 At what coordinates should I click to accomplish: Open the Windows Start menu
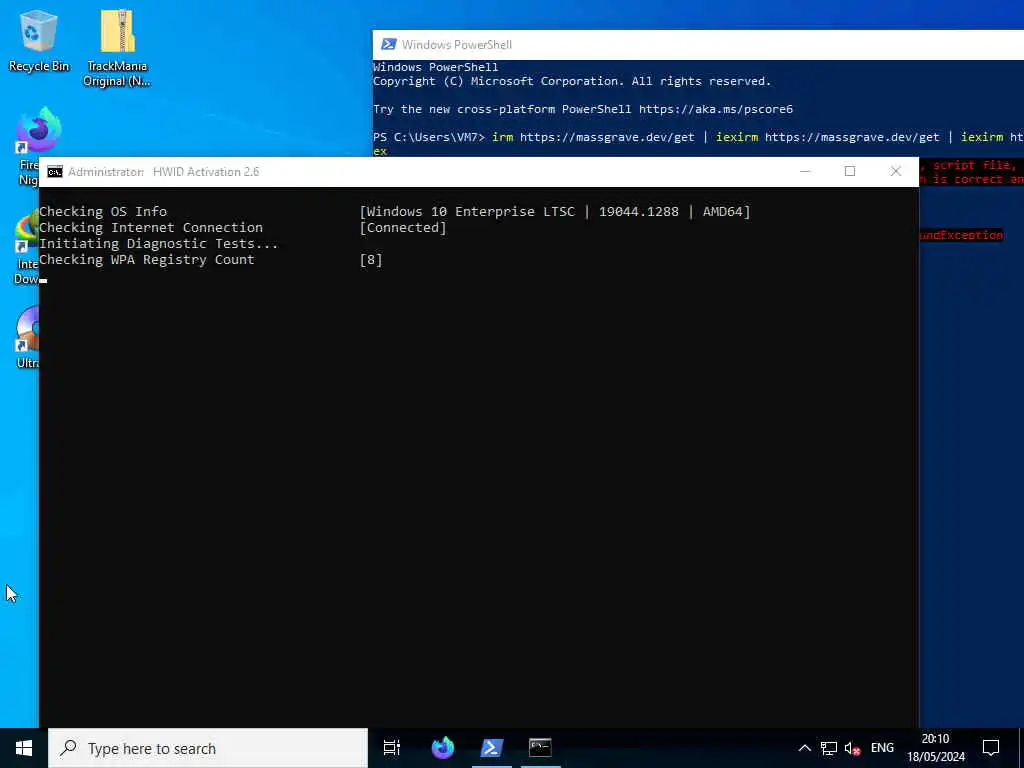pyautogui.click(x=24, y=748)
